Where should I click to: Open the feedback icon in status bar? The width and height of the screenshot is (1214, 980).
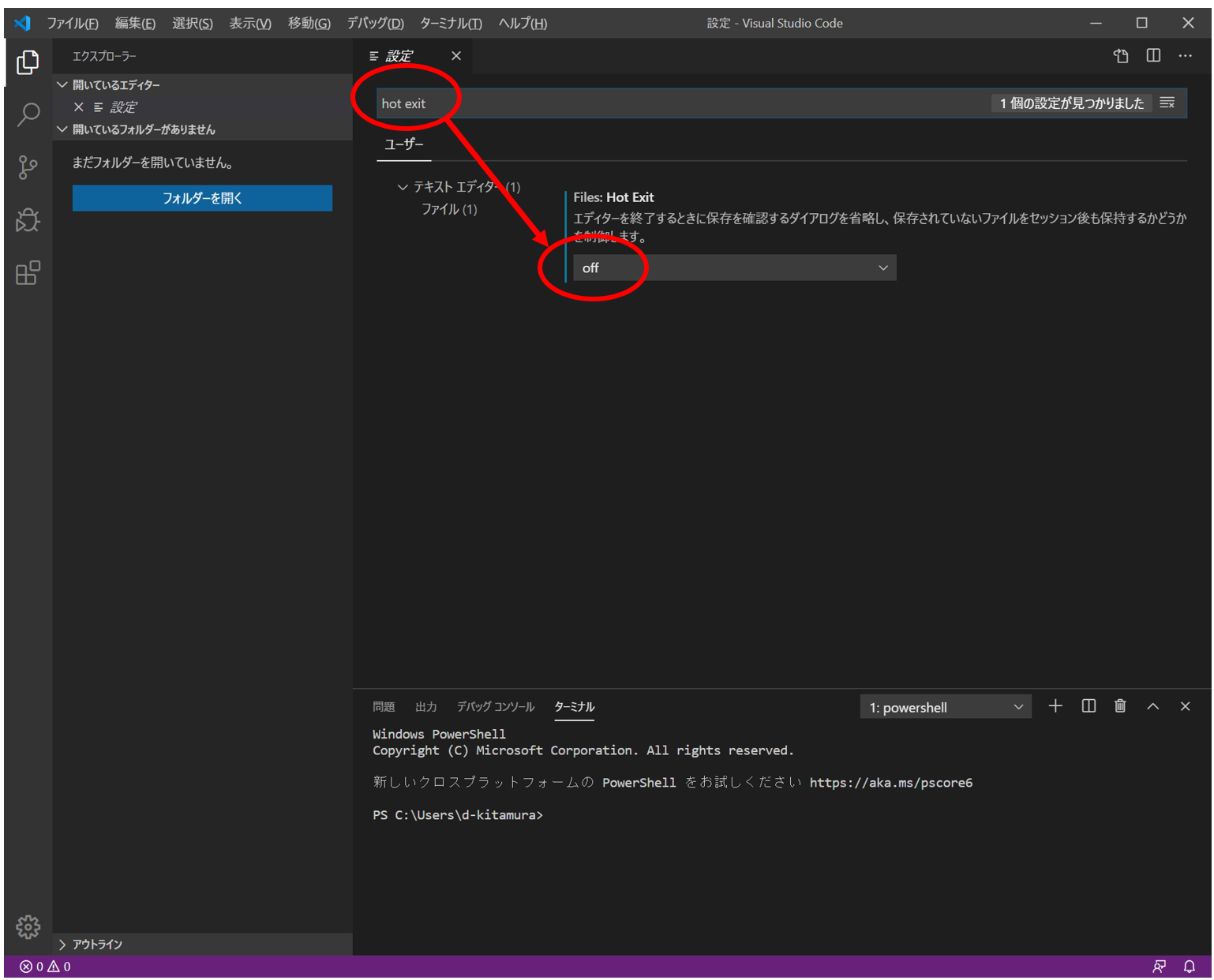point(1159,967)
